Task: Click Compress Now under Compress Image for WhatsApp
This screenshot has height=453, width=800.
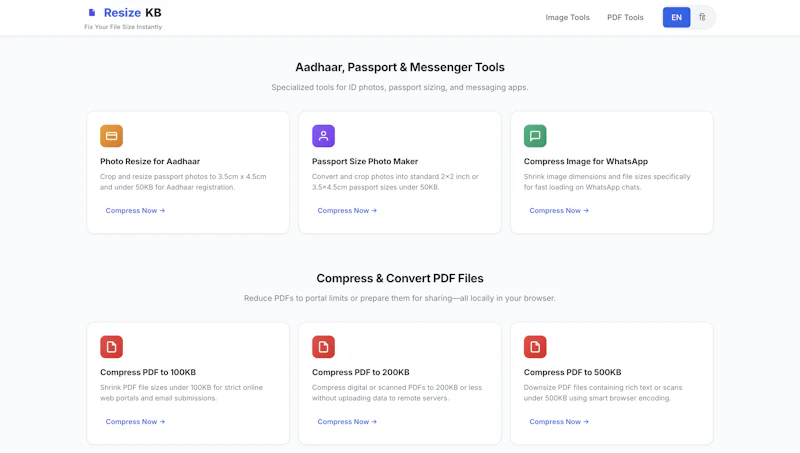Action: (559, 211)
